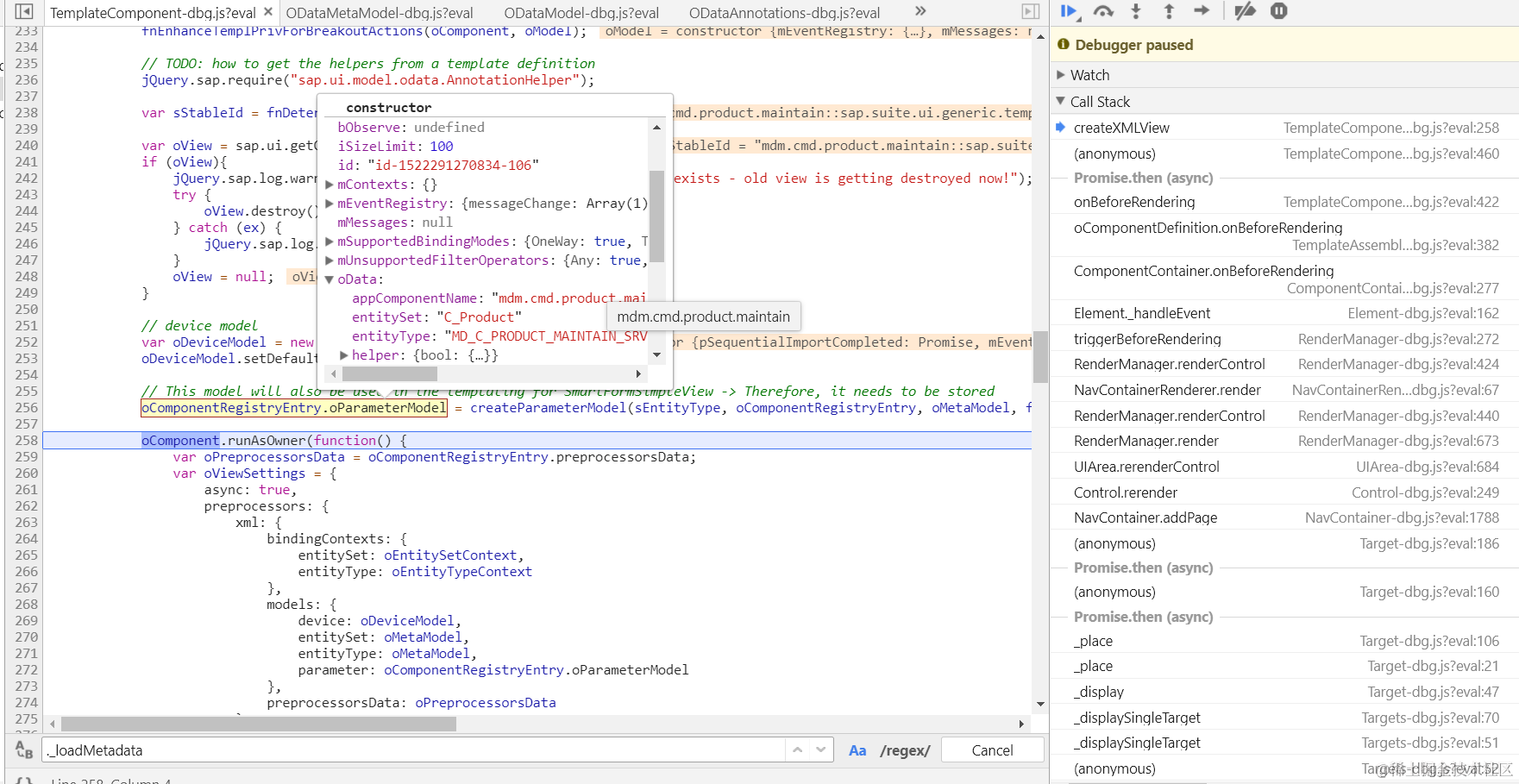Close the TemplateComponent-dbg.js tab
The width and height of the screenshot is (1519, 784).
click(x=268, y=12)
